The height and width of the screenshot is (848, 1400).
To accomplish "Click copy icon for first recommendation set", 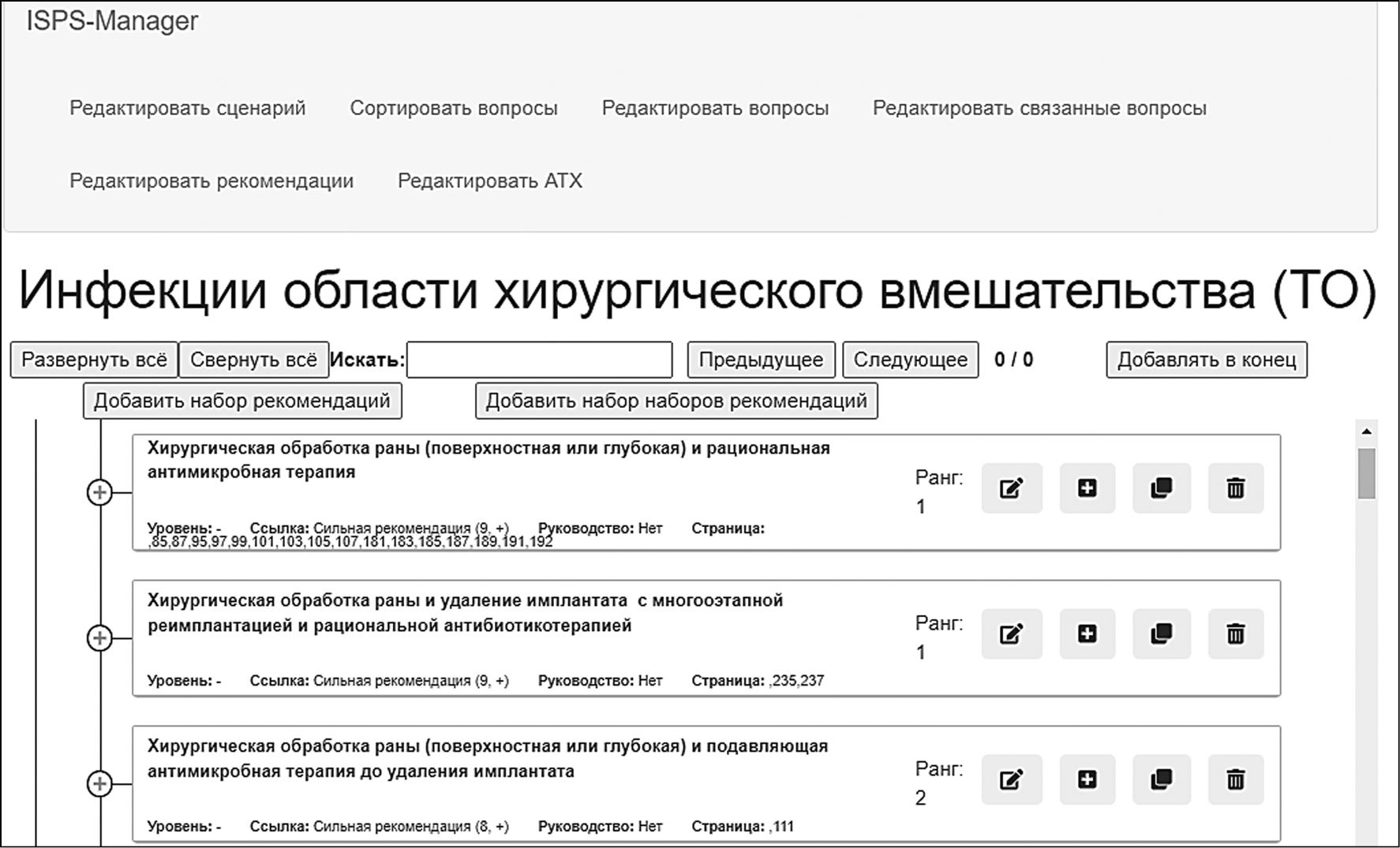I will point(1161,488).
